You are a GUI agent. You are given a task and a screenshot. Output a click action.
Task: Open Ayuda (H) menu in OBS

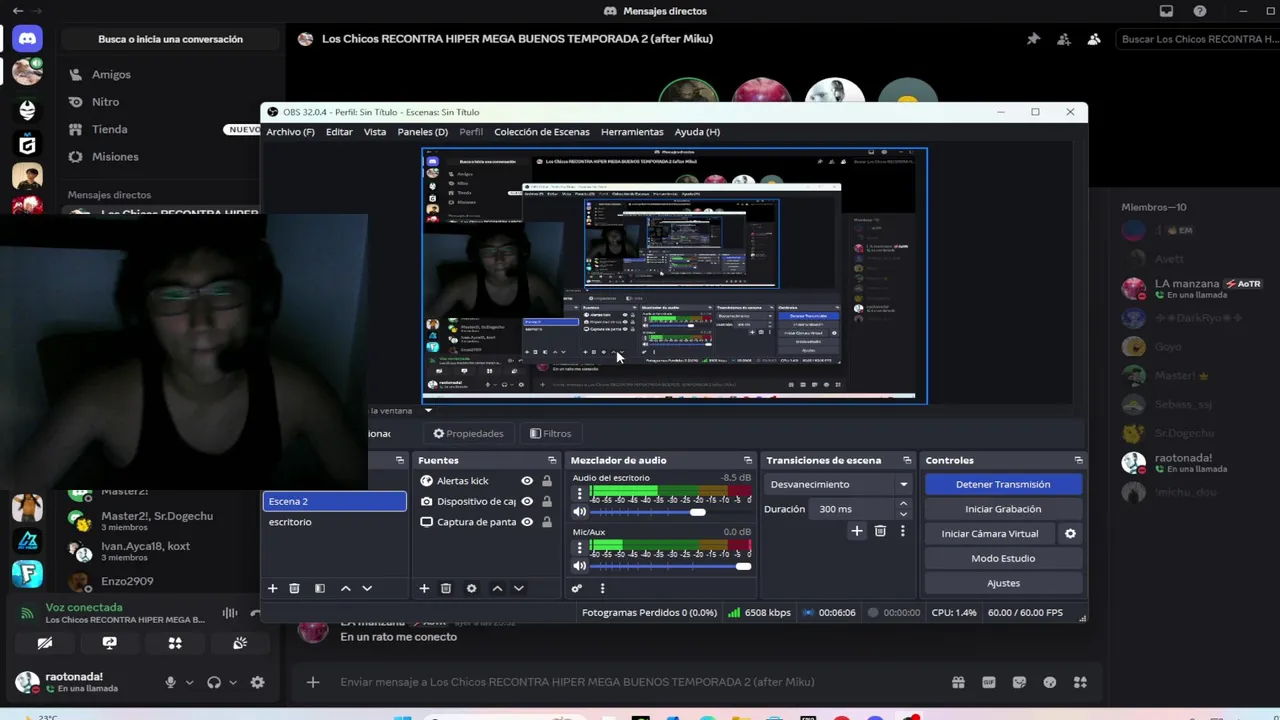tap(697, 132)
